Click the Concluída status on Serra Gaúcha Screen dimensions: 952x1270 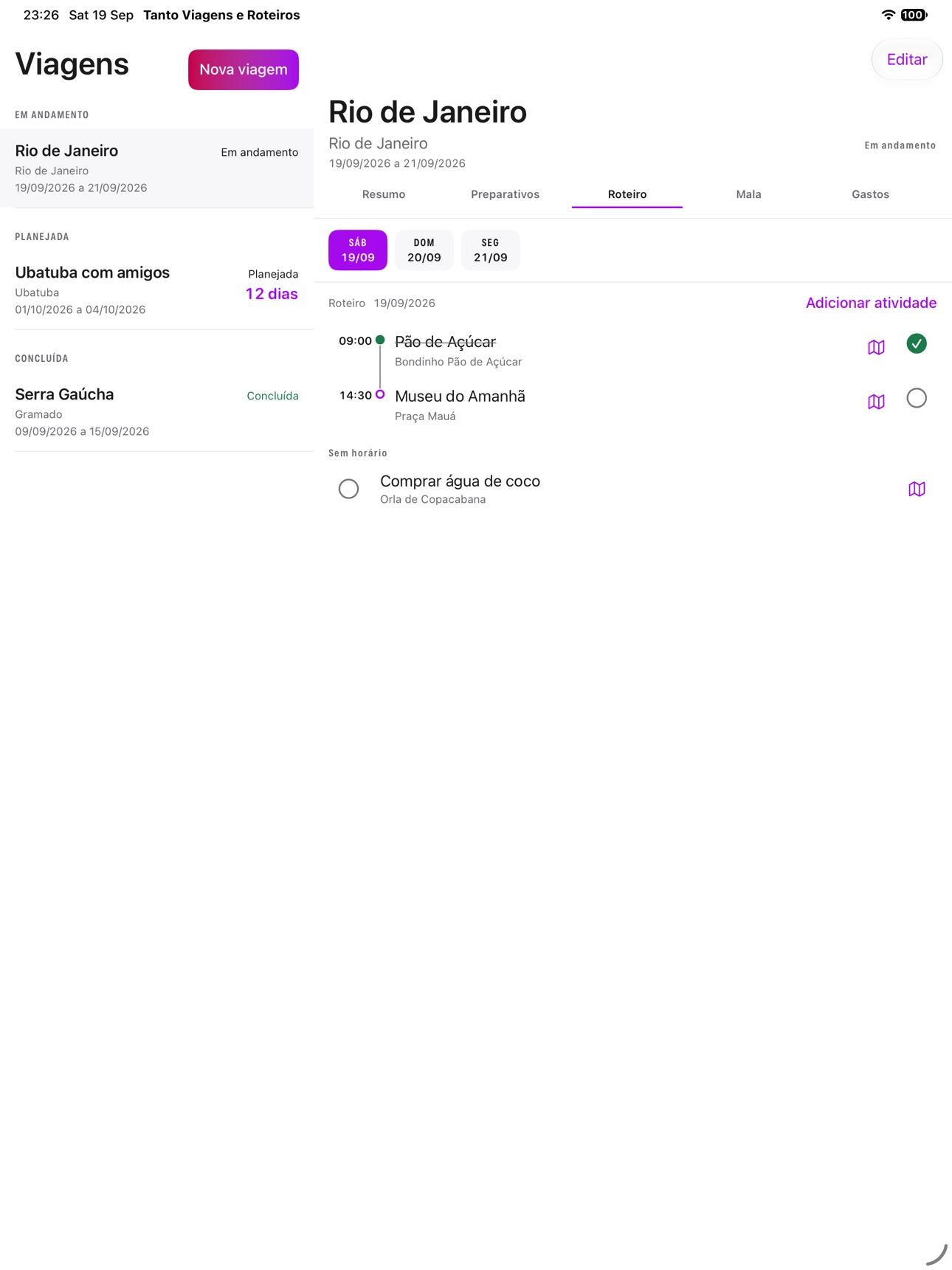pyautogui.click(x=272, y=396)
